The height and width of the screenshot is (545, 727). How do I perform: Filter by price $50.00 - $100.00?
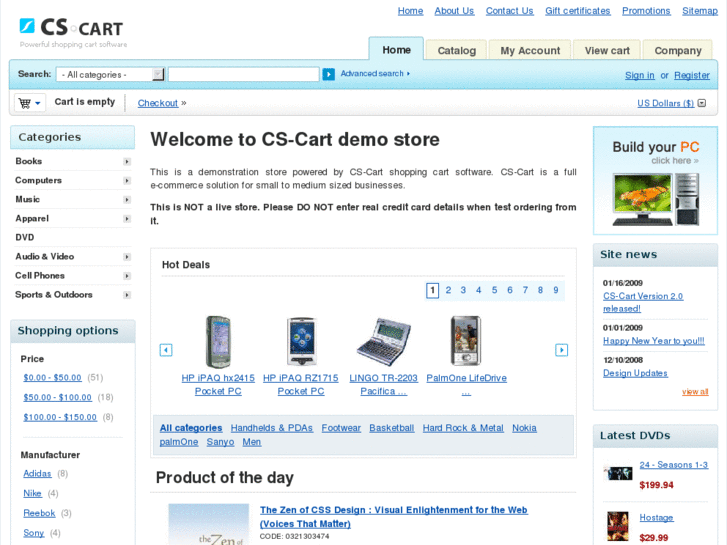click(x=57, y=398)
